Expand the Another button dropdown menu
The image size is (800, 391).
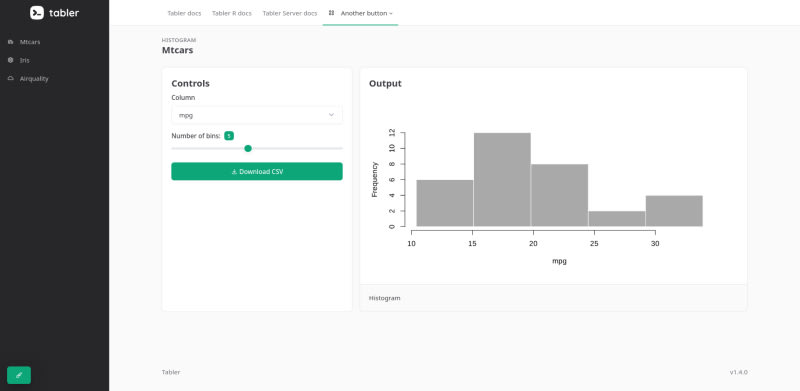(x=361, y=13)
